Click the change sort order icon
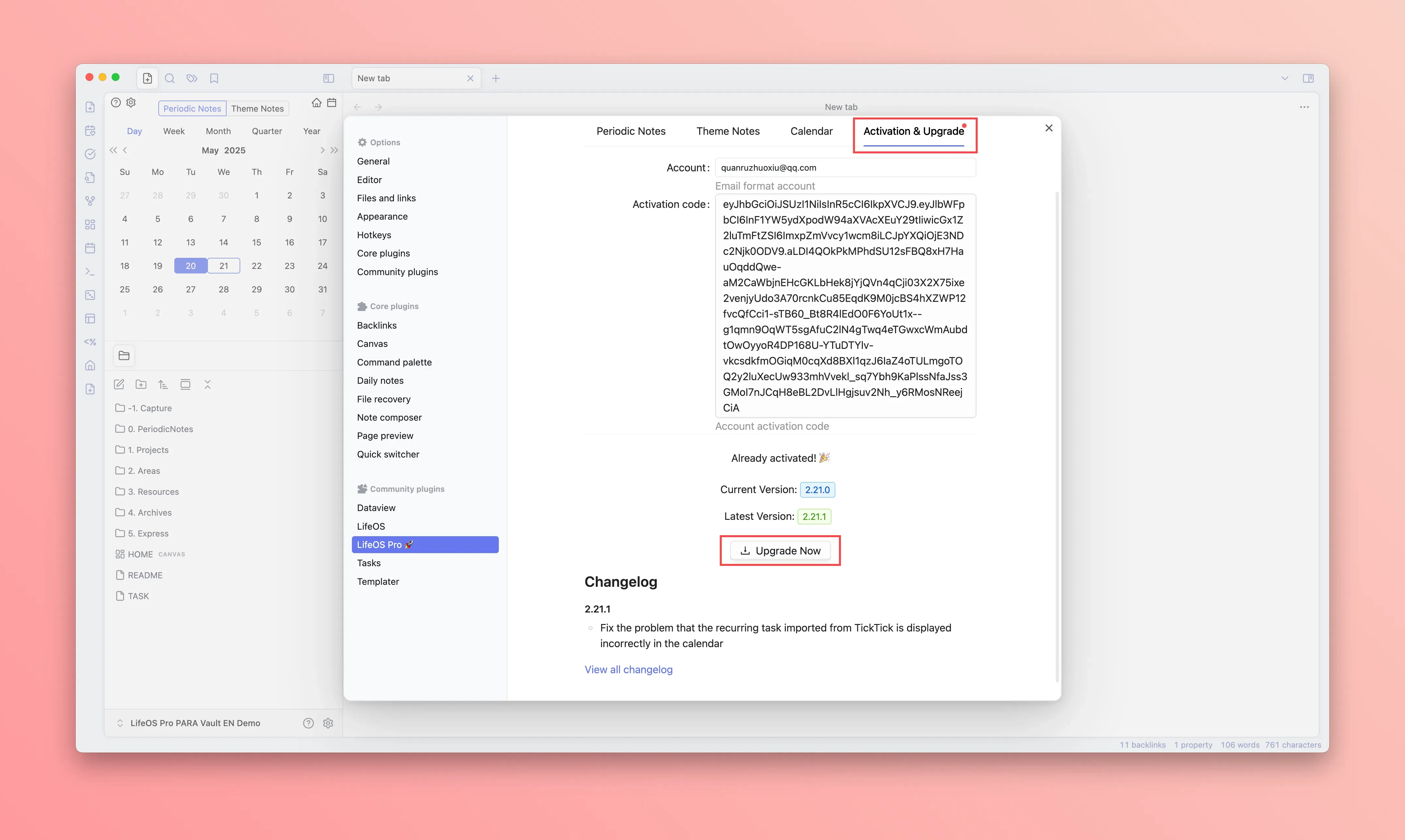This screenshot has height=840, width=1405. (x=163, y=384)
